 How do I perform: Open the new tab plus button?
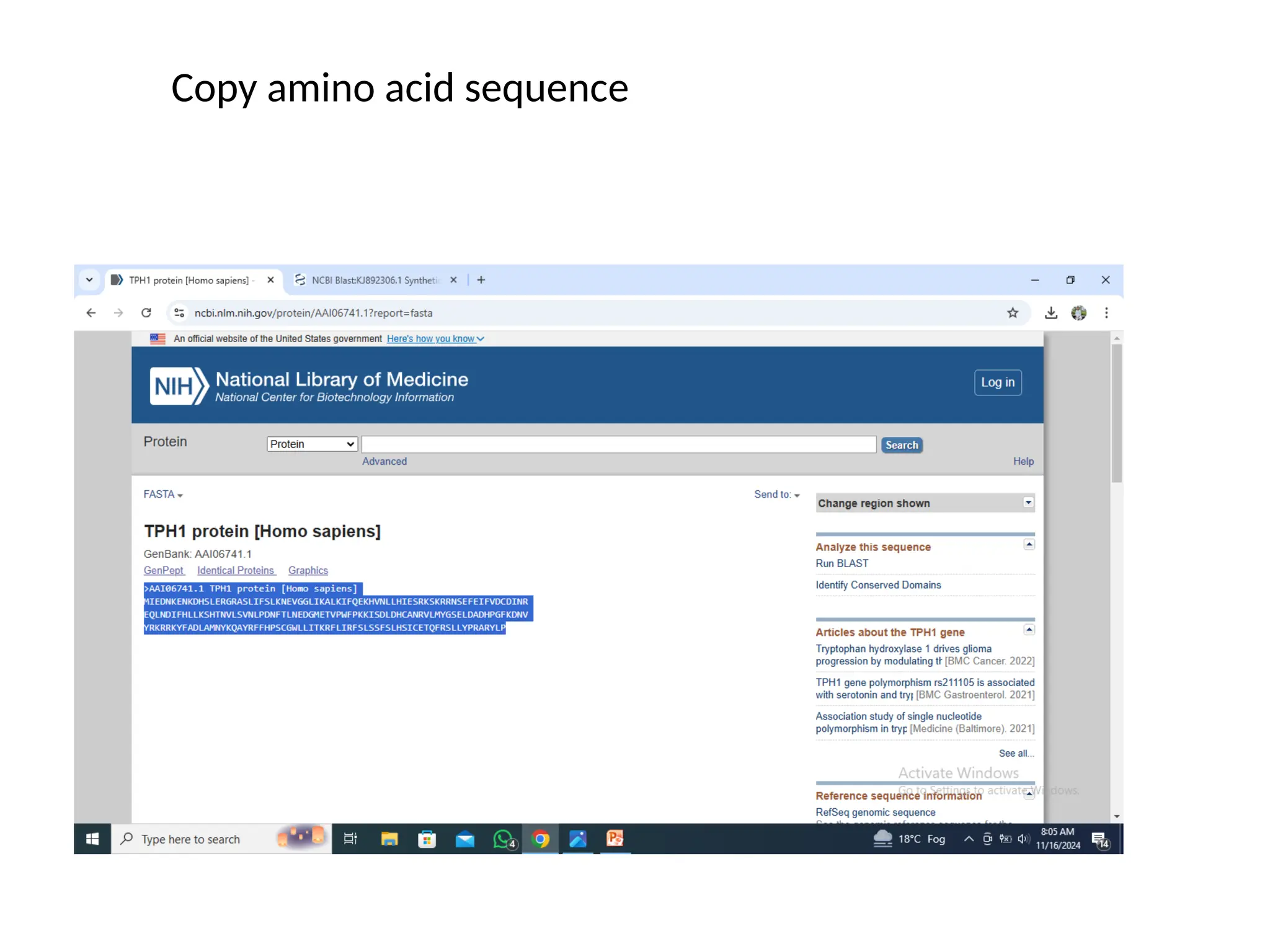[481, 280]
